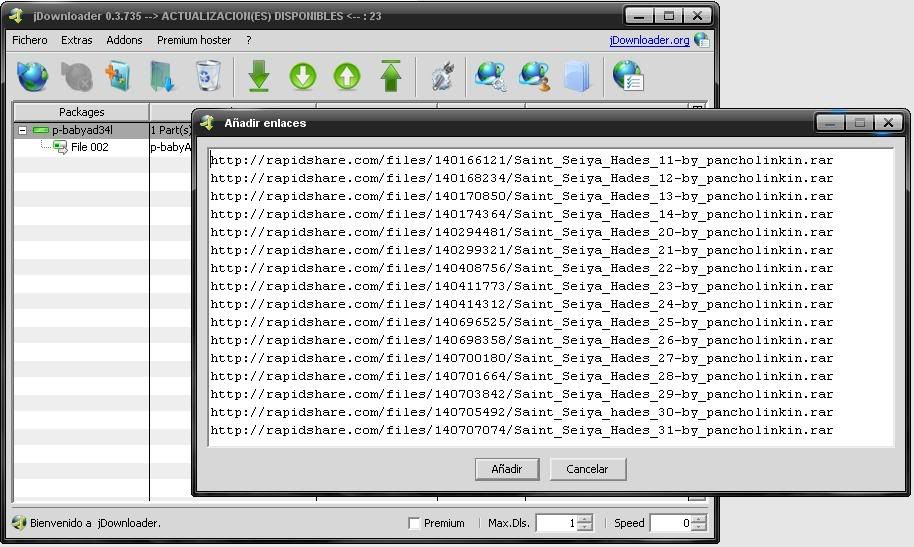The image size is (914, 547).
Task: Collapse the p-babyad34l package tree node
Action: pos(22,130)
